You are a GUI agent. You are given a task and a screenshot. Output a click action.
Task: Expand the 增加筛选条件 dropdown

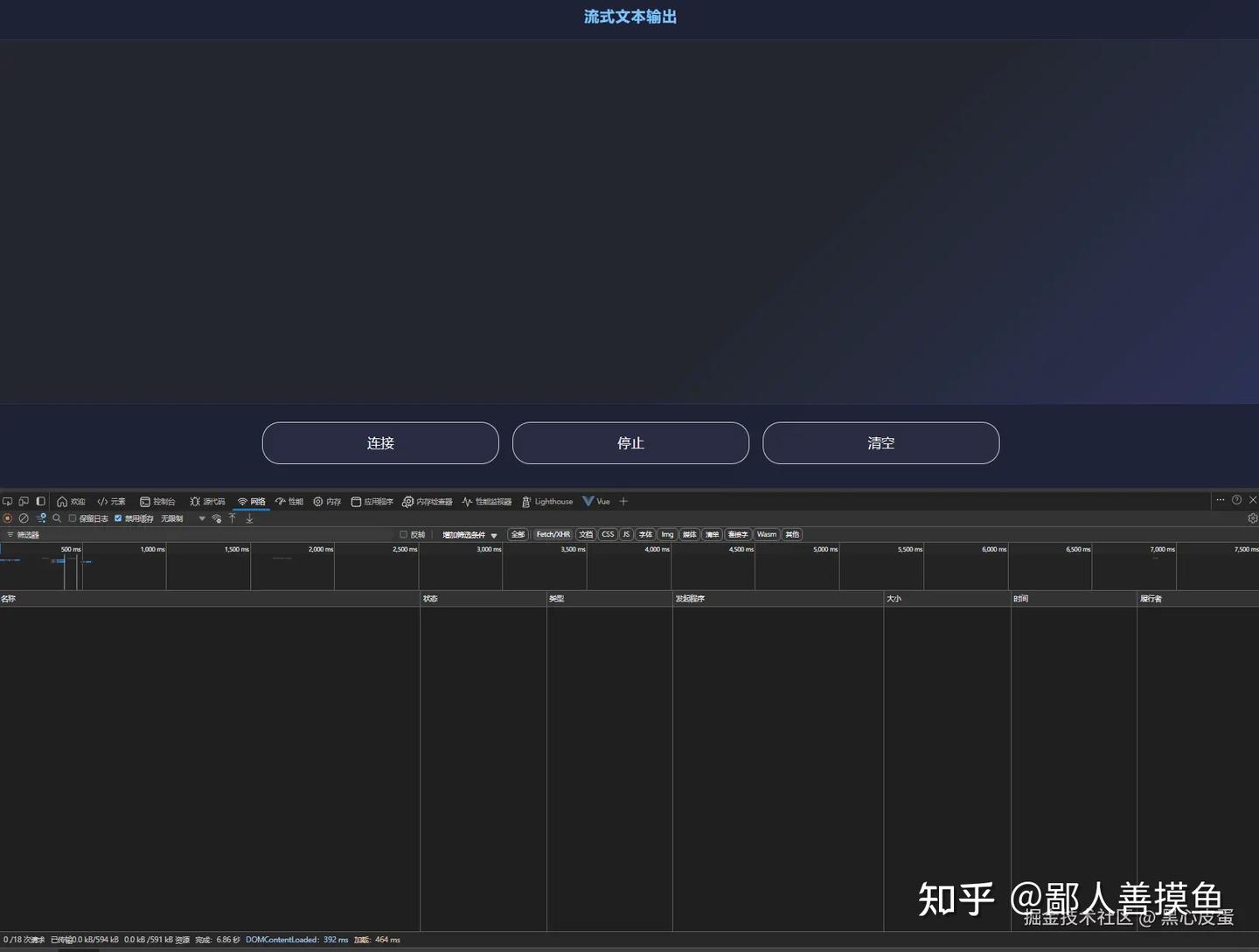[x=468, y=534]
